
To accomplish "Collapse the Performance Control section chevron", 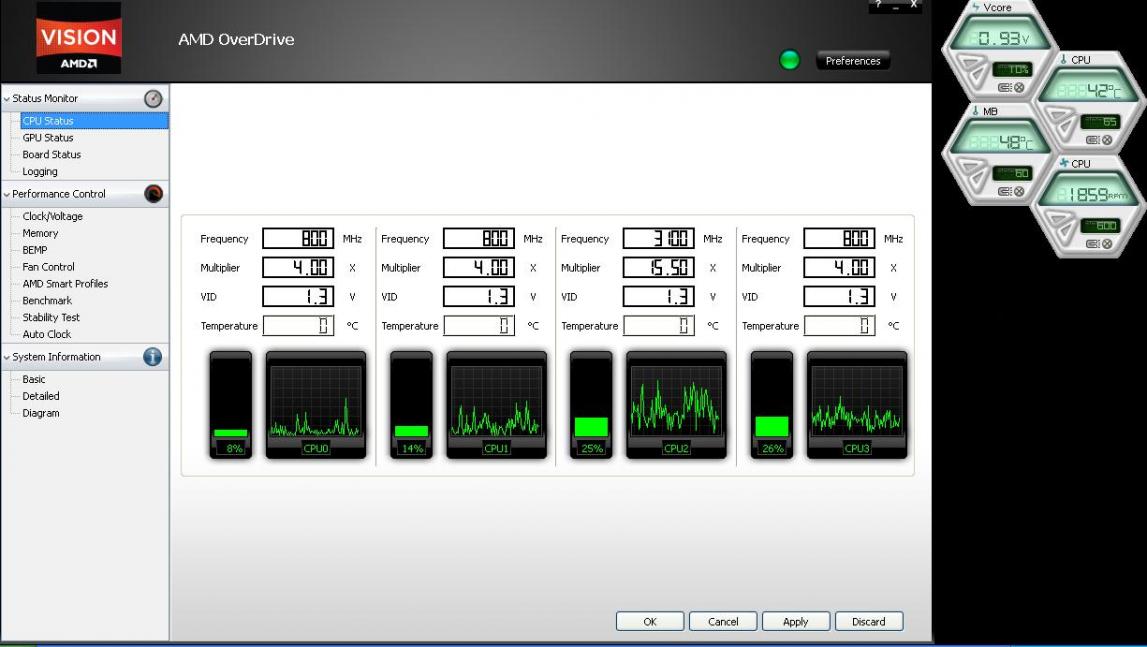I will coord(7,195).
